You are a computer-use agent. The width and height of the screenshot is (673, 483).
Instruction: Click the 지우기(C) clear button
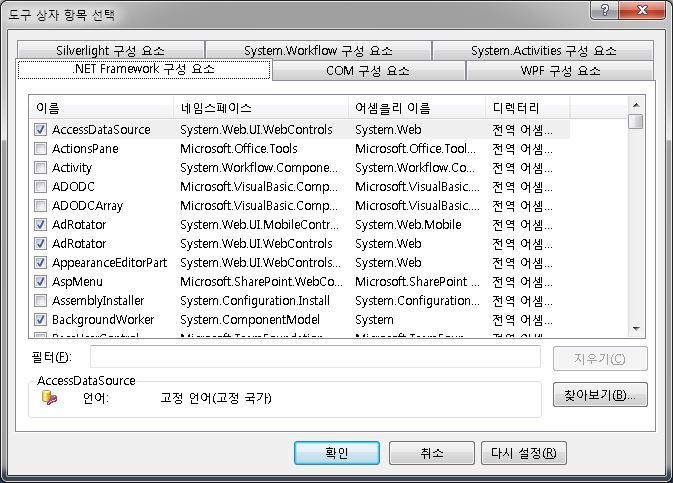pos(600,358)
